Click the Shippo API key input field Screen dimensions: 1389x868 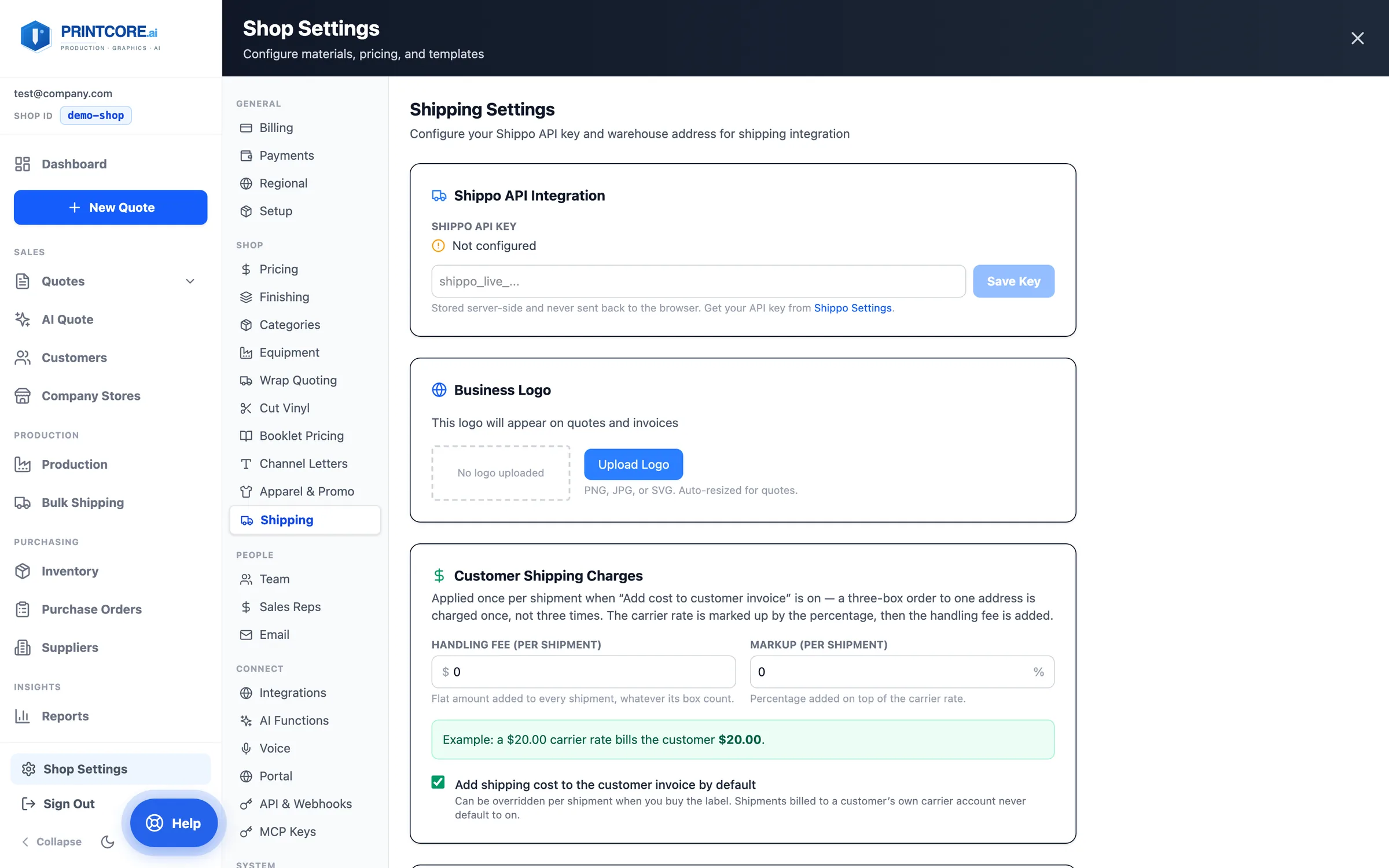click(x=699, y=281)
